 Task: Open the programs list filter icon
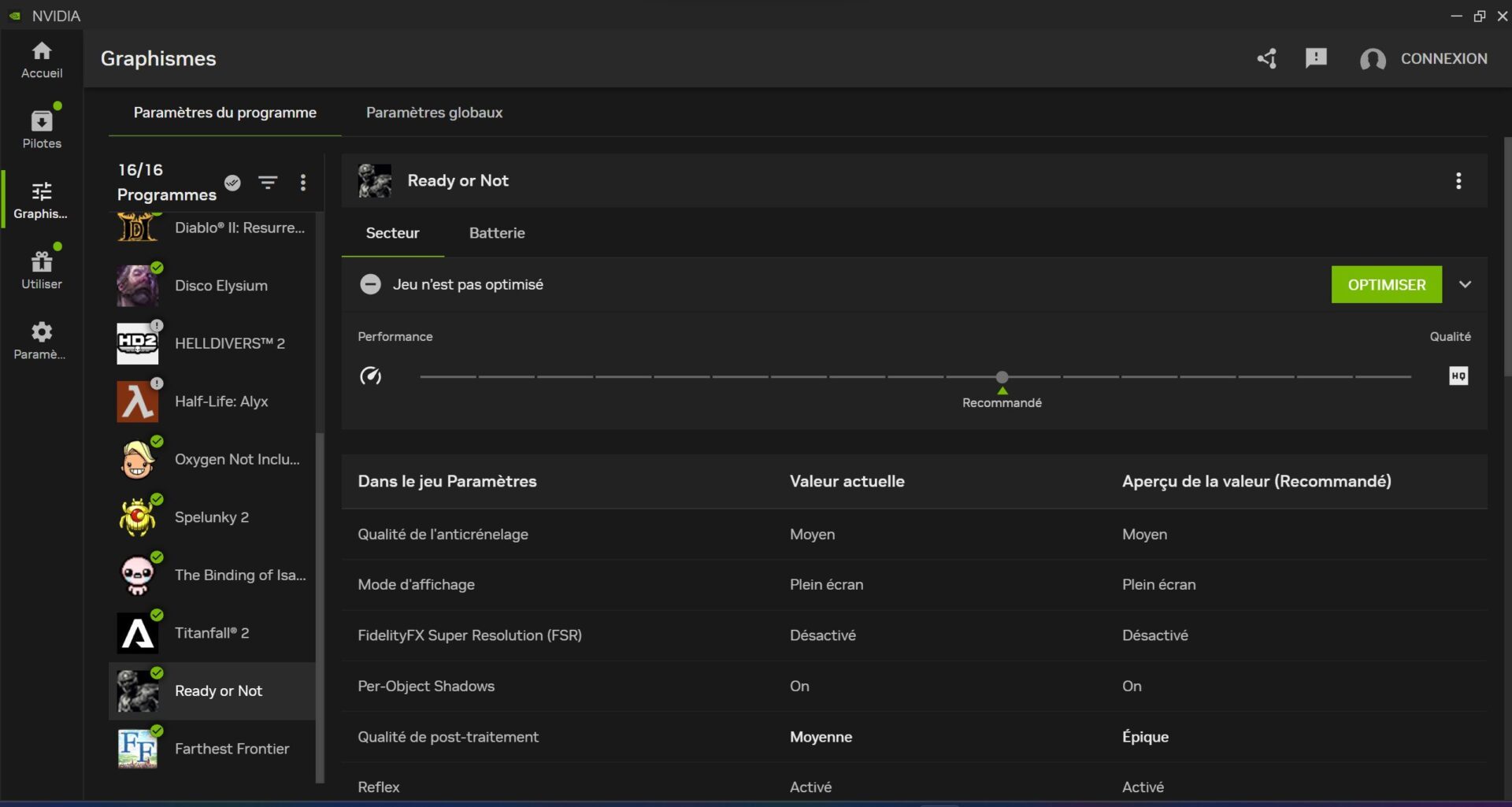268,183
